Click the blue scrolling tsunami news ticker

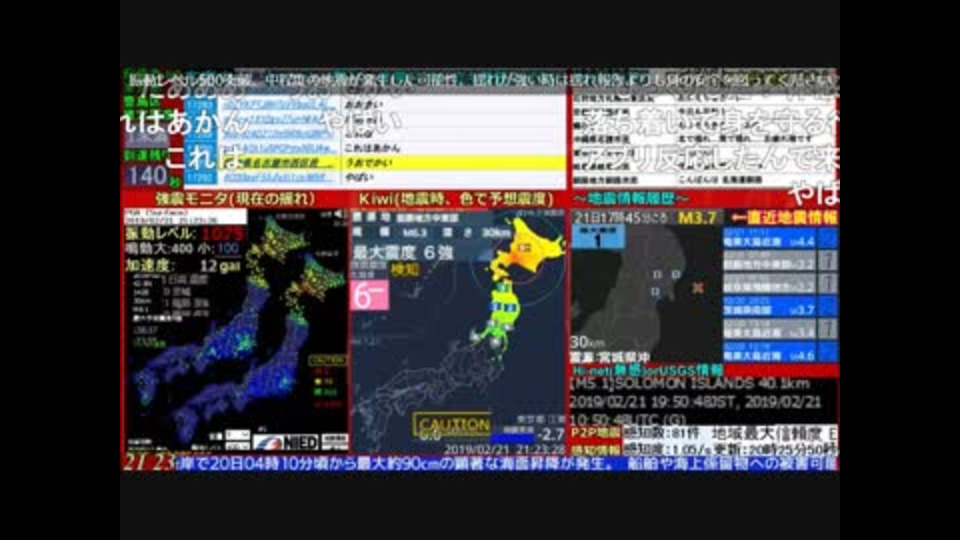pos(507,463)
